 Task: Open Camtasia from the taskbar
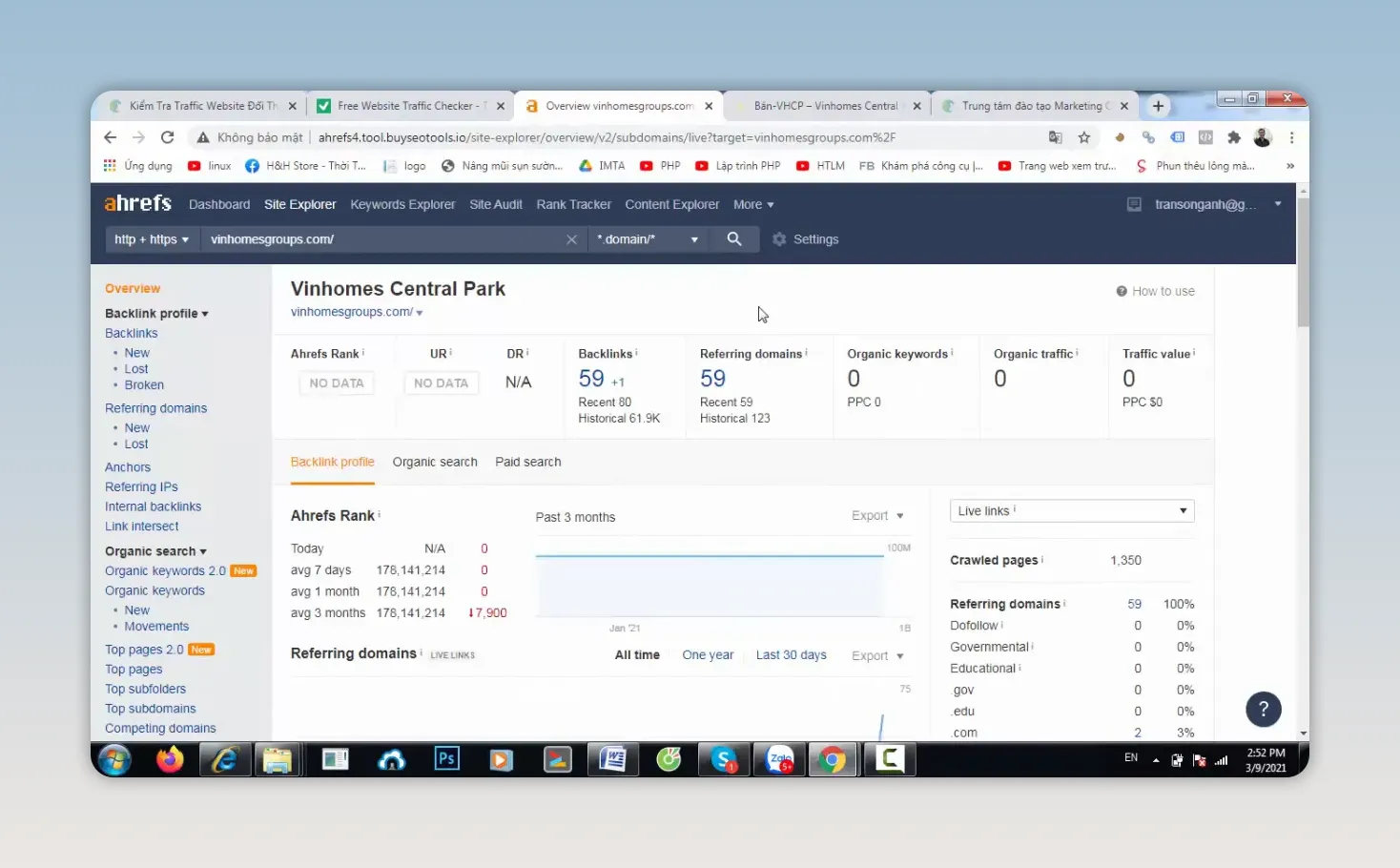click(890, 760)
